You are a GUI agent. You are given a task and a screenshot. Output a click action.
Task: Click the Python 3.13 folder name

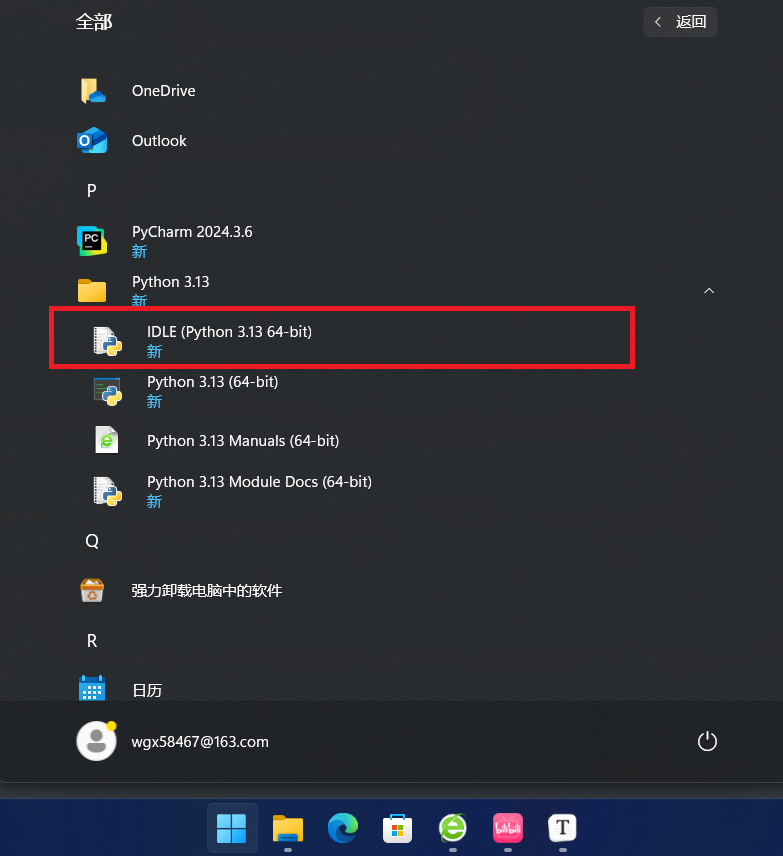pos(170,282)
